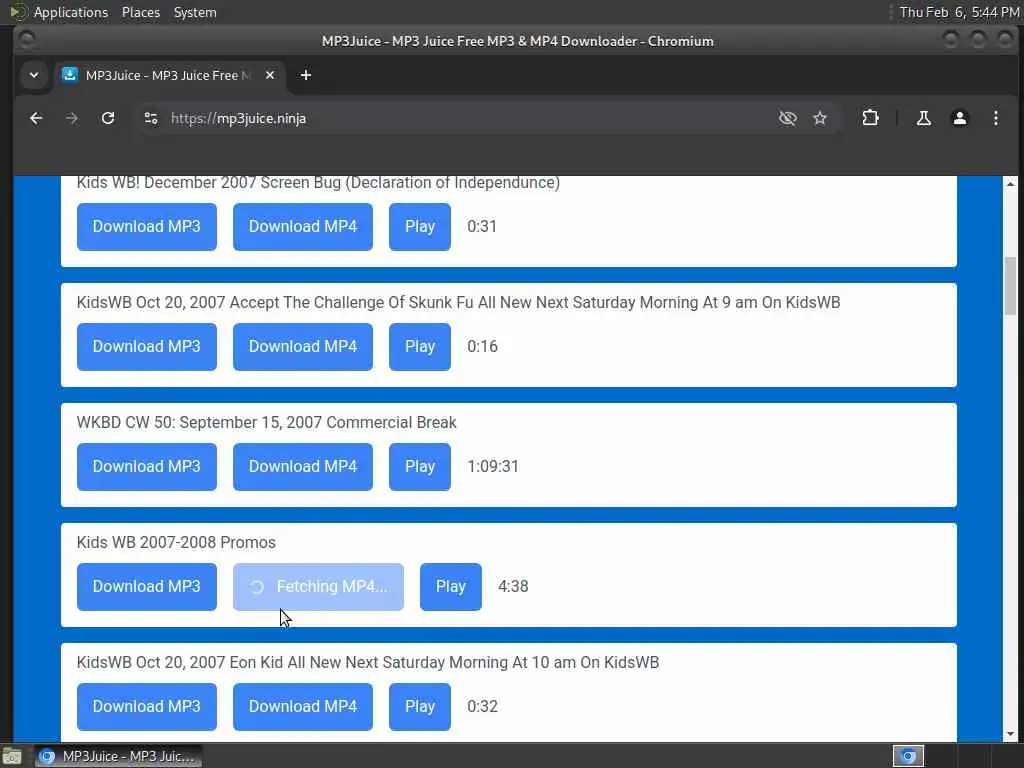Reload the MP3Juice page
Viewport: 1024px width, 768px height.
(x=108, y=118)
